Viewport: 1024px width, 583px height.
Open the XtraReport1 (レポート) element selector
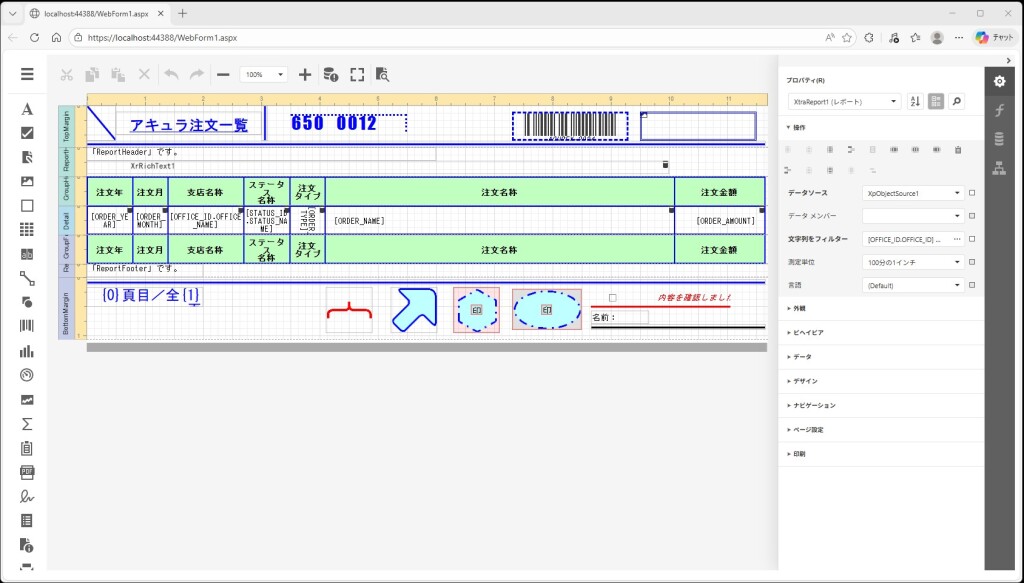pyautogui.click(x=843, y=102)
